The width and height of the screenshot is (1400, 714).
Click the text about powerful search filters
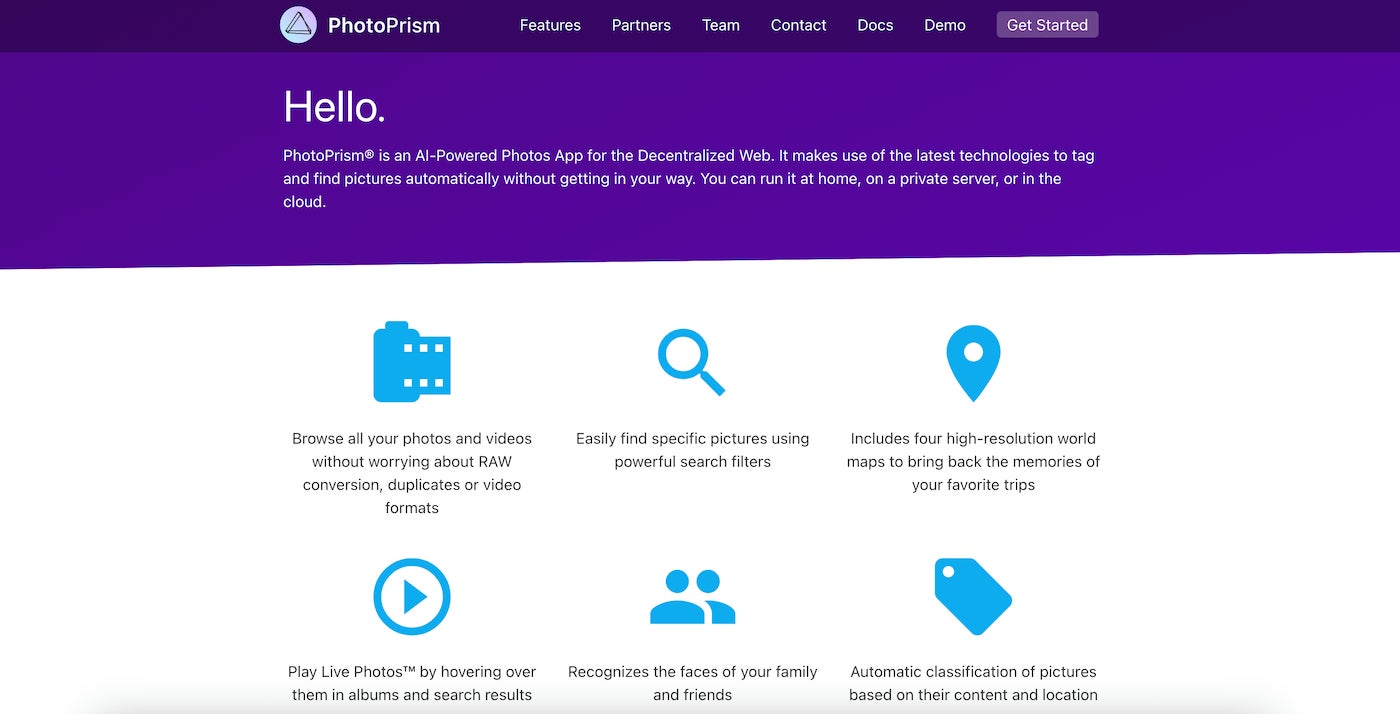pyautogui.click(x=692, y=450)
